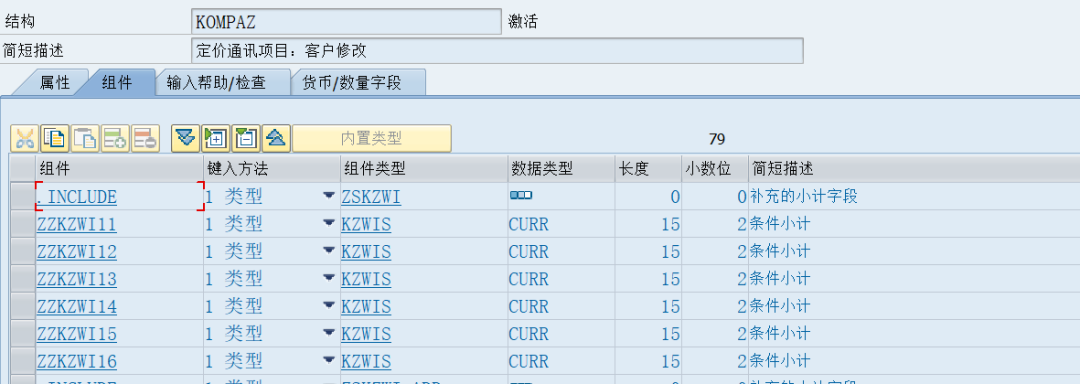Click the .INCLUDE component link
This screenshot has height=384, width=1080.
(x=77, y=197)
